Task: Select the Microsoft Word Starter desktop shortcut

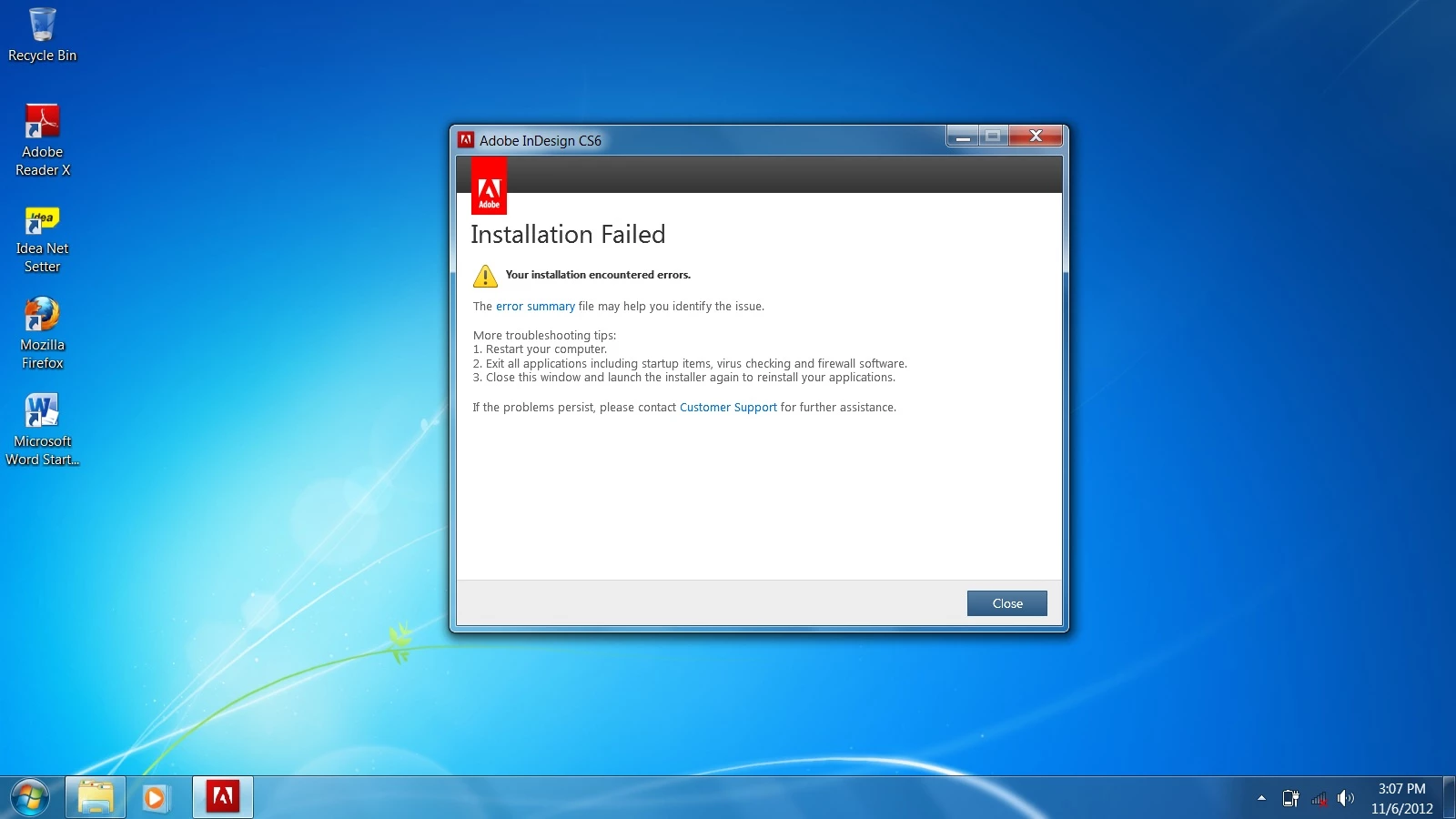Action: point(42,430)
